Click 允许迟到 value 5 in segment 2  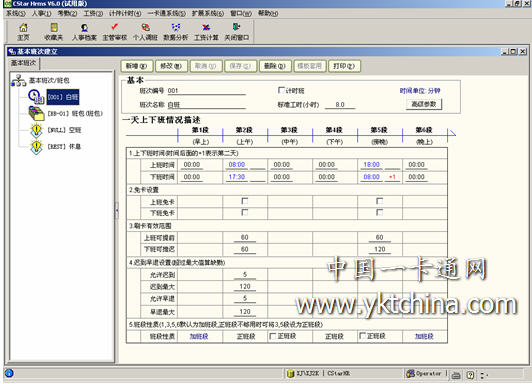pos(245,274)
